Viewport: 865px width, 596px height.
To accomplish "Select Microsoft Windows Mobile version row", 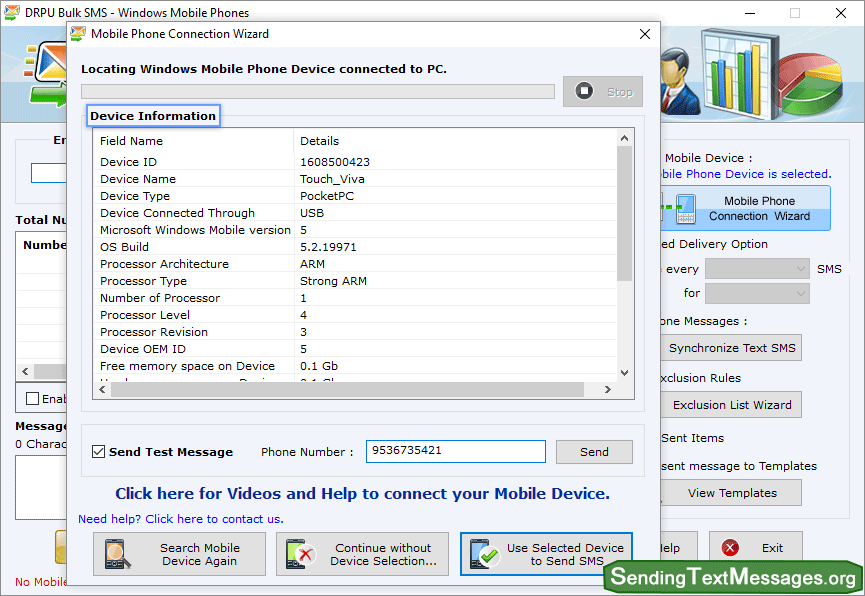I will (355, 230).
